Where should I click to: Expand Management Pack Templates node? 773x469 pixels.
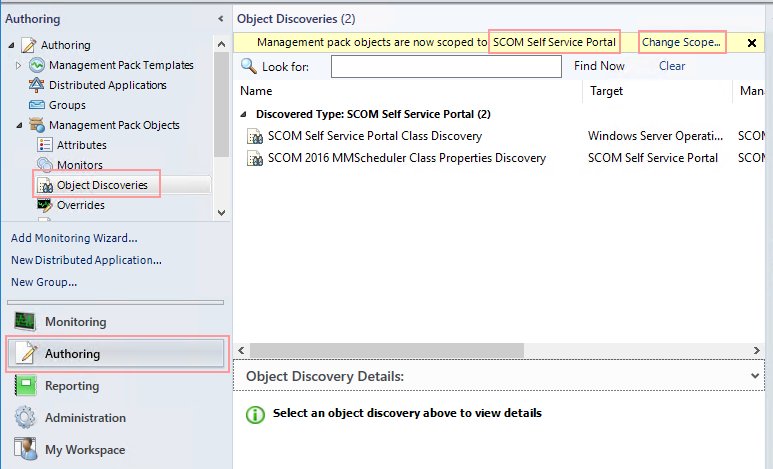pyautogui.click(x=18, y=65)
